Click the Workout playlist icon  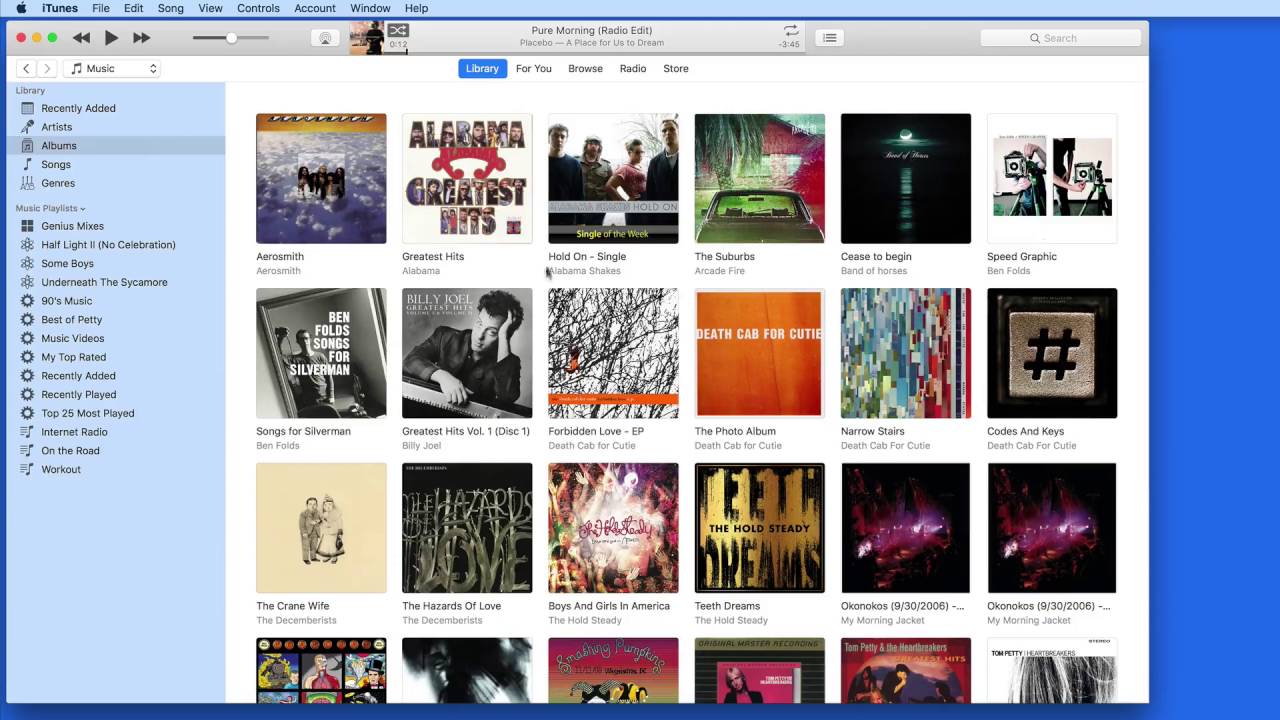27,469
